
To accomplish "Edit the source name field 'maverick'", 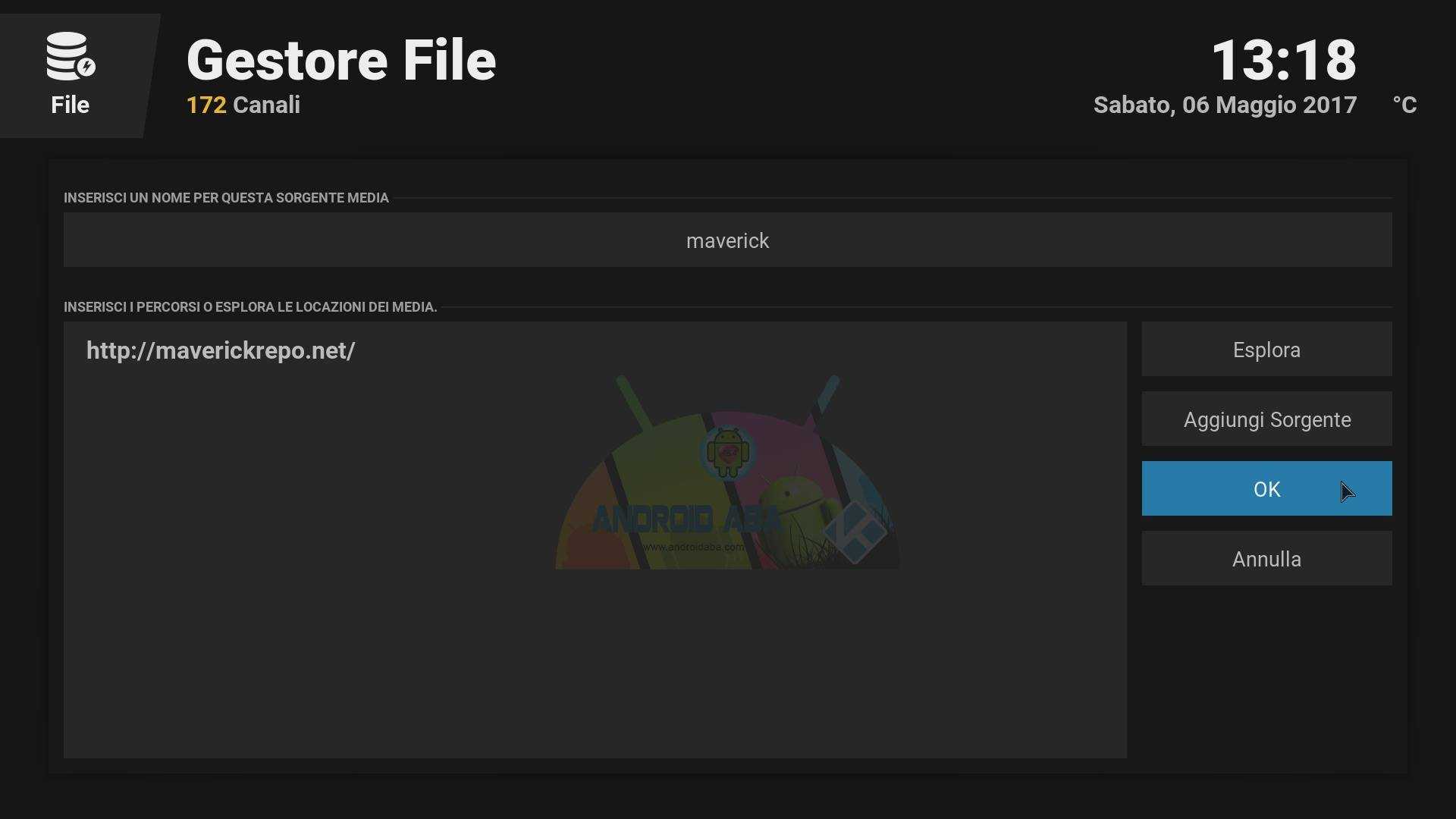I will tap(727, 240).
